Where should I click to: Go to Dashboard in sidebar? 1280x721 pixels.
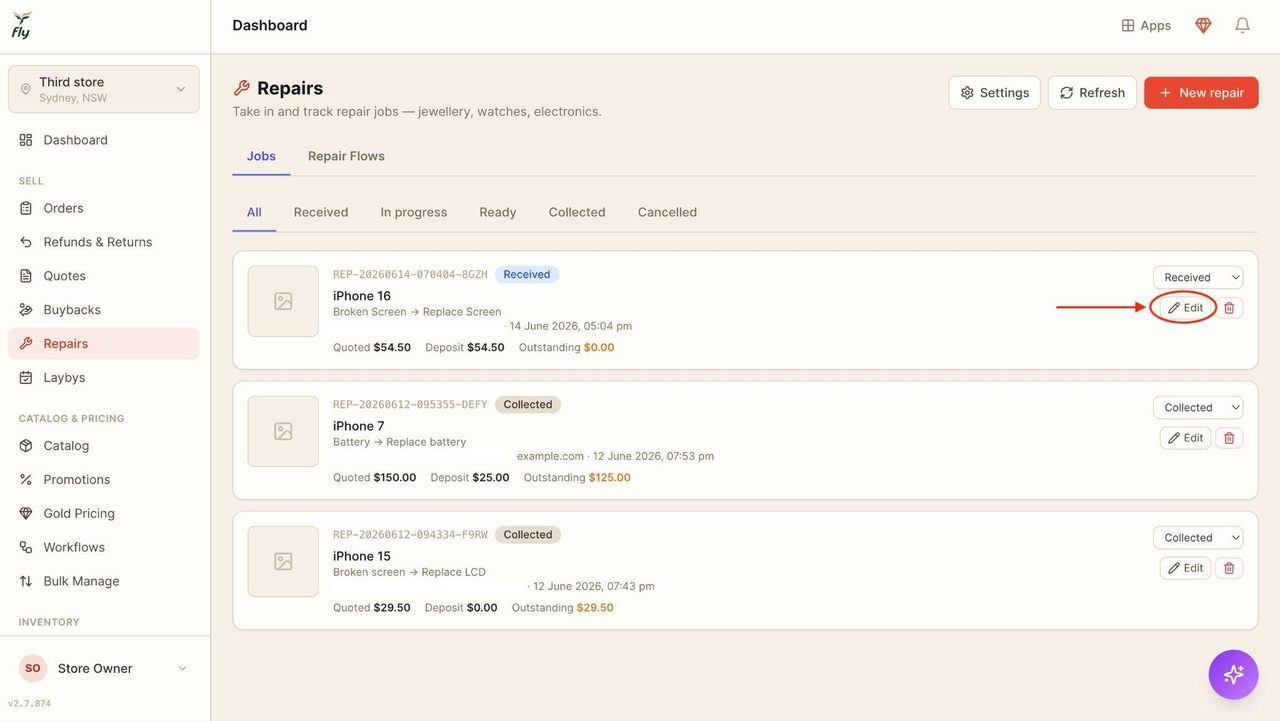pyautogui.click(x=104, y=140)
